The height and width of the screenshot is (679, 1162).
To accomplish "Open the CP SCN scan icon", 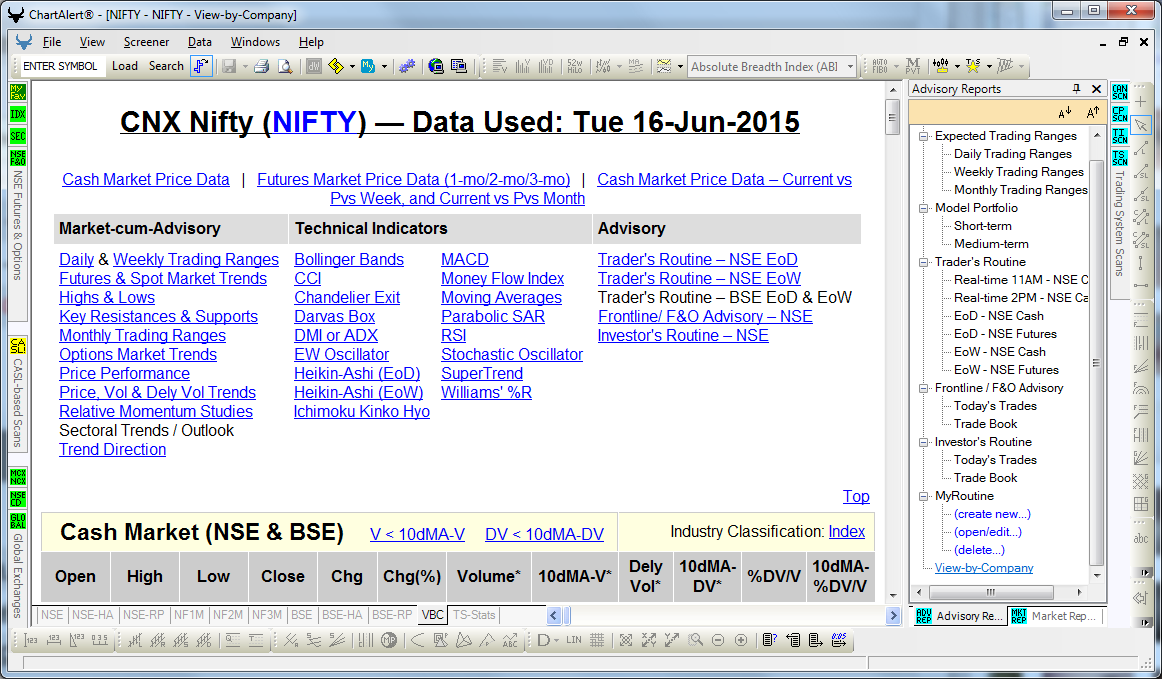I will (1120, 114).
